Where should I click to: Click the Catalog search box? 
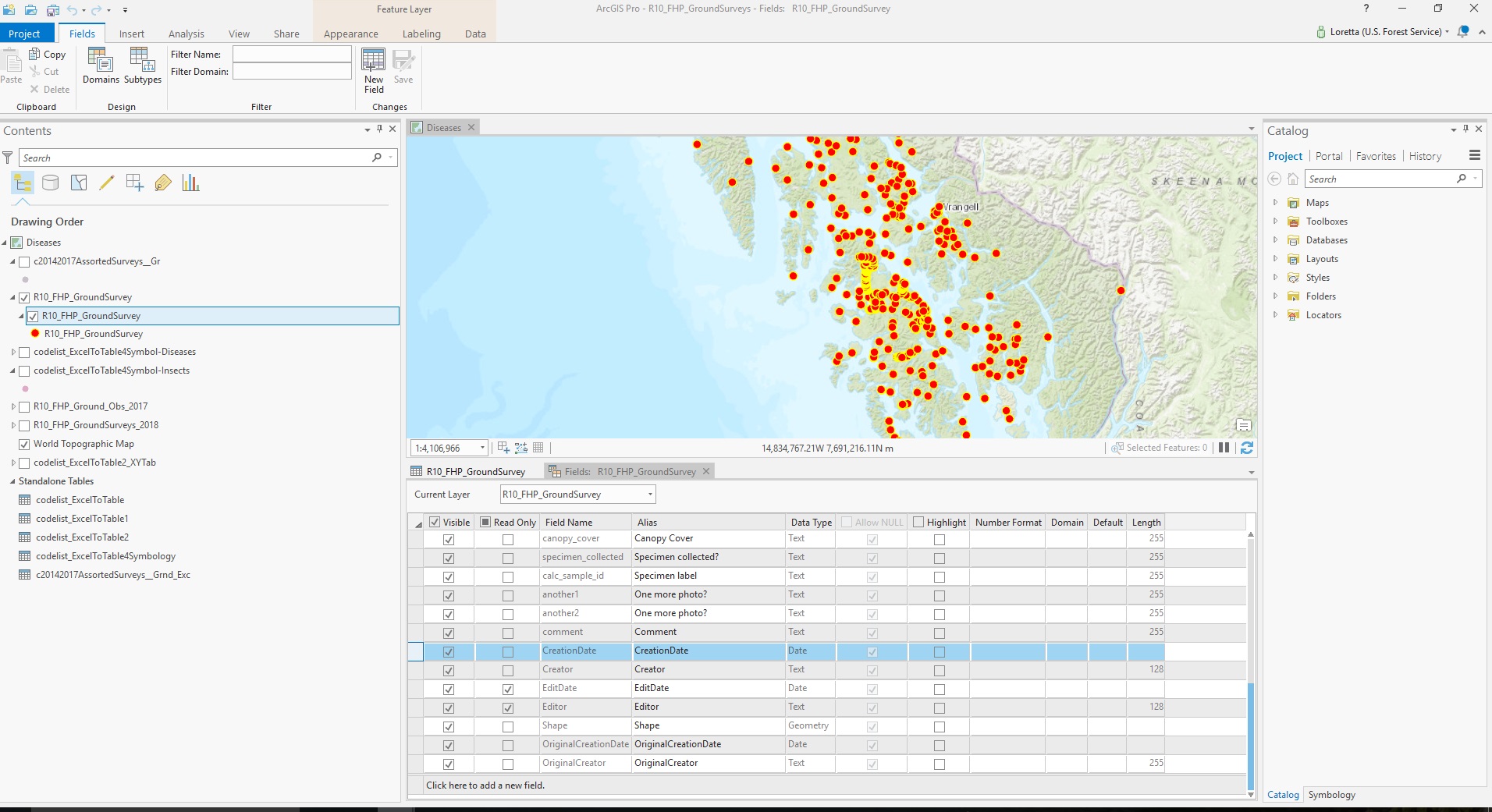(x=1394, y=179)
